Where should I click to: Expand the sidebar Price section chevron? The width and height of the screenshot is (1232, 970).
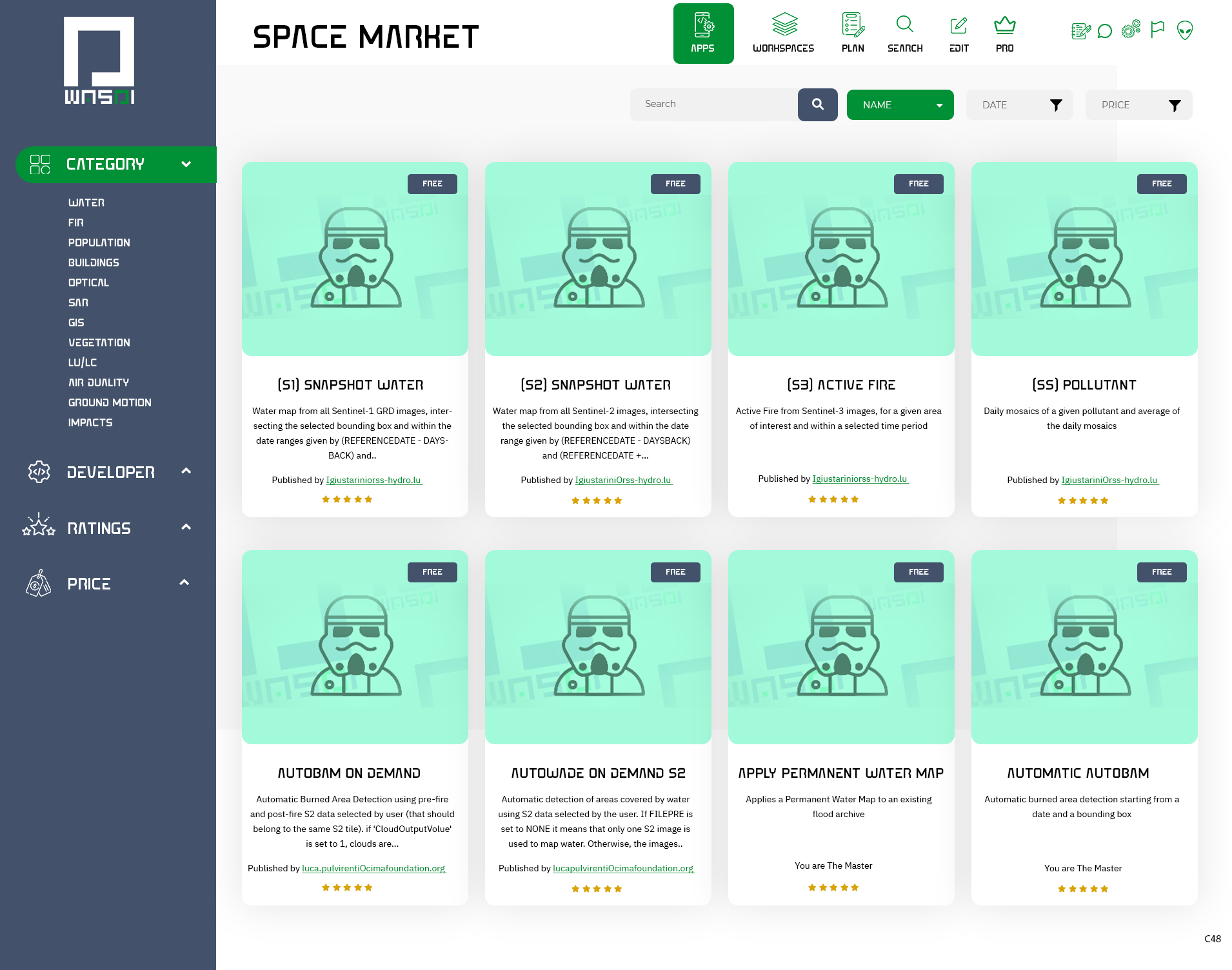[184, 582]
